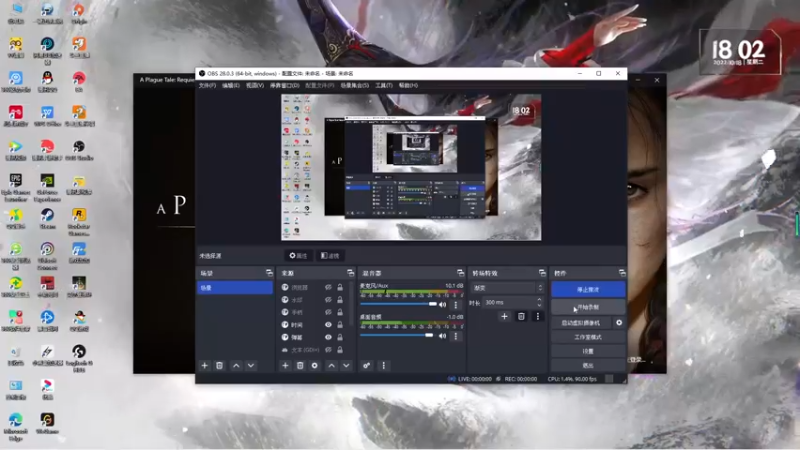Pop out the 场景 dock panel

coord(269,273)
